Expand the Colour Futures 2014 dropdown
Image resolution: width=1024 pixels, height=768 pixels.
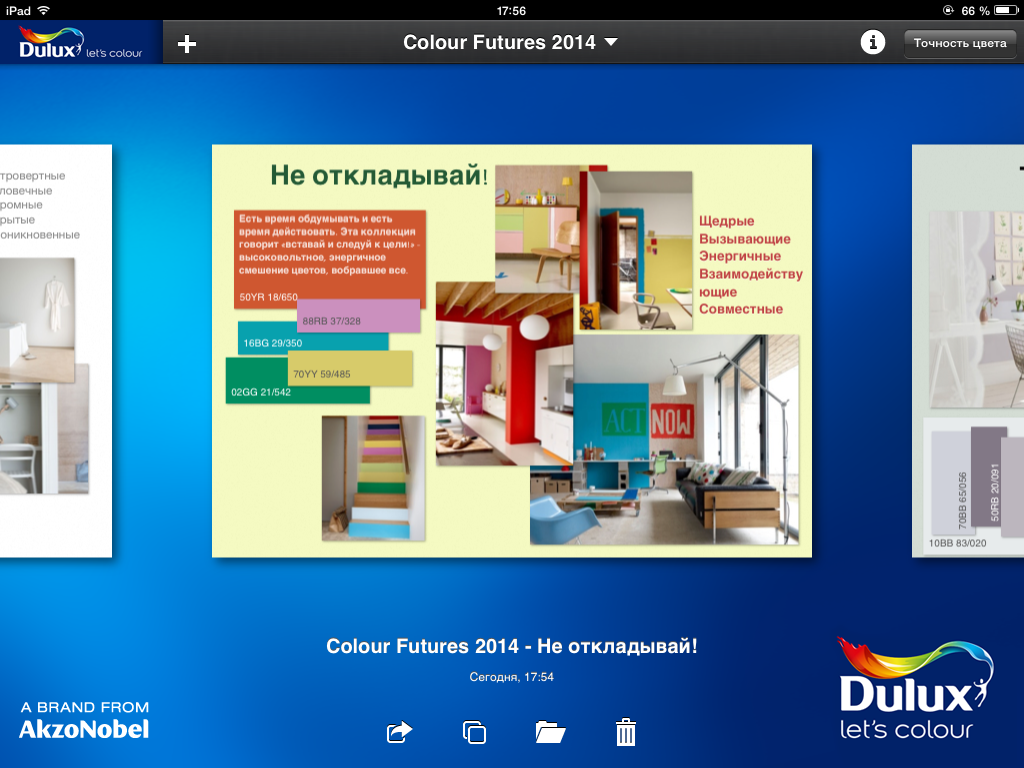pyautogui.click(x=510, y=42)
